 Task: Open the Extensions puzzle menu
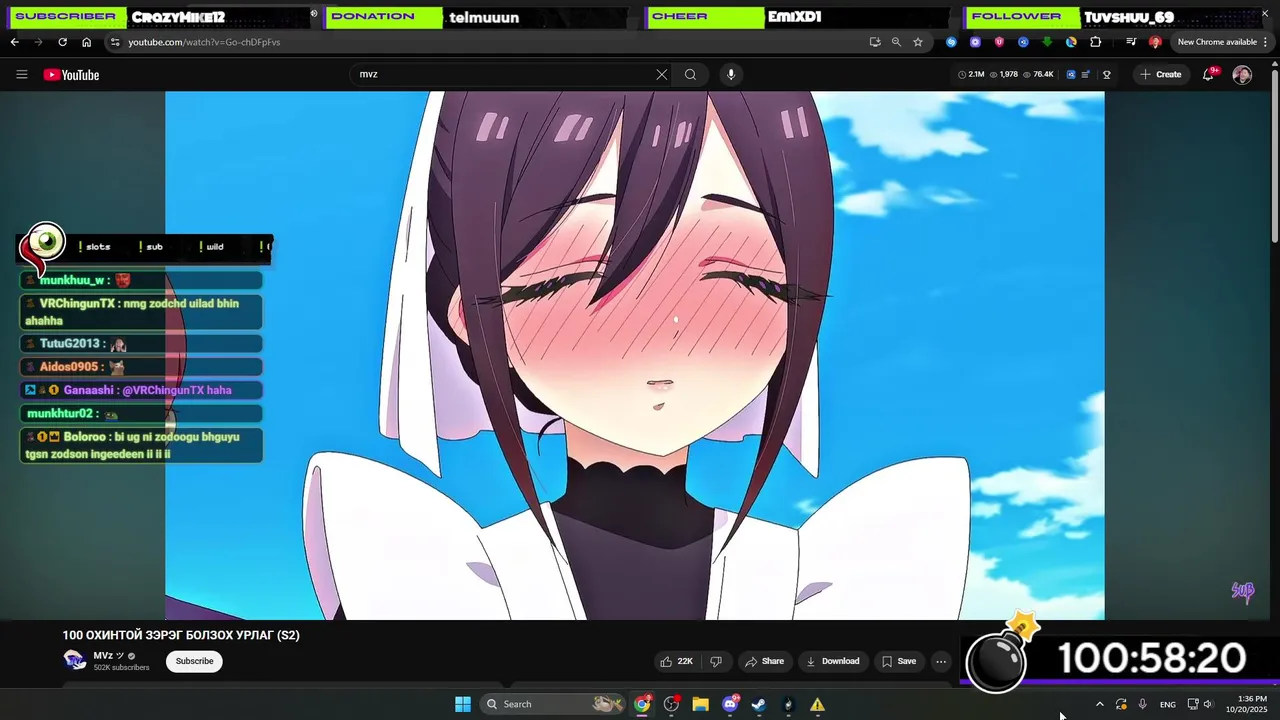coord(1095,42)
